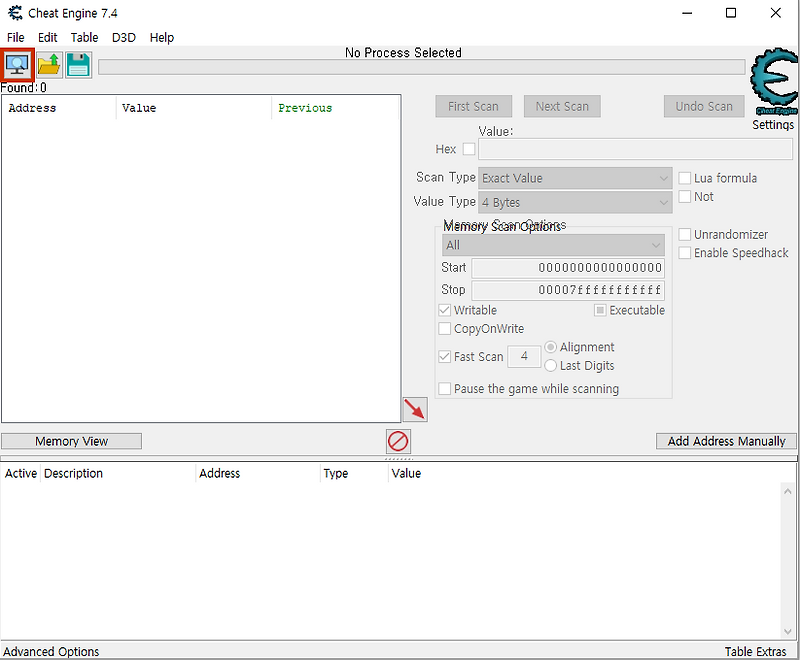Click the red arrow to add scan results
The width and height of the screenshot is (800, 660).
[415, 408]
